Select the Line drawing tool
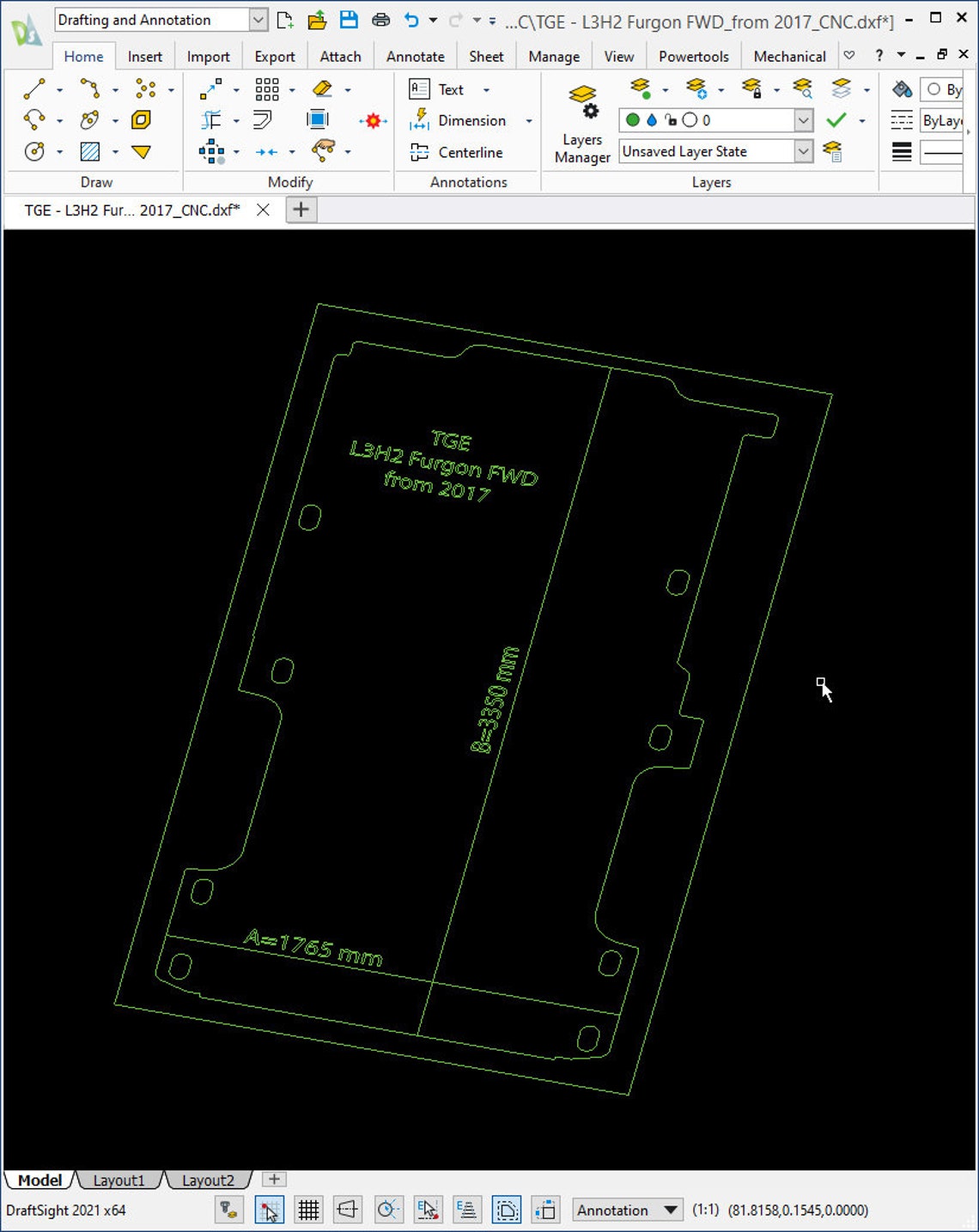 pyautogui.click(x=36, y=89)
